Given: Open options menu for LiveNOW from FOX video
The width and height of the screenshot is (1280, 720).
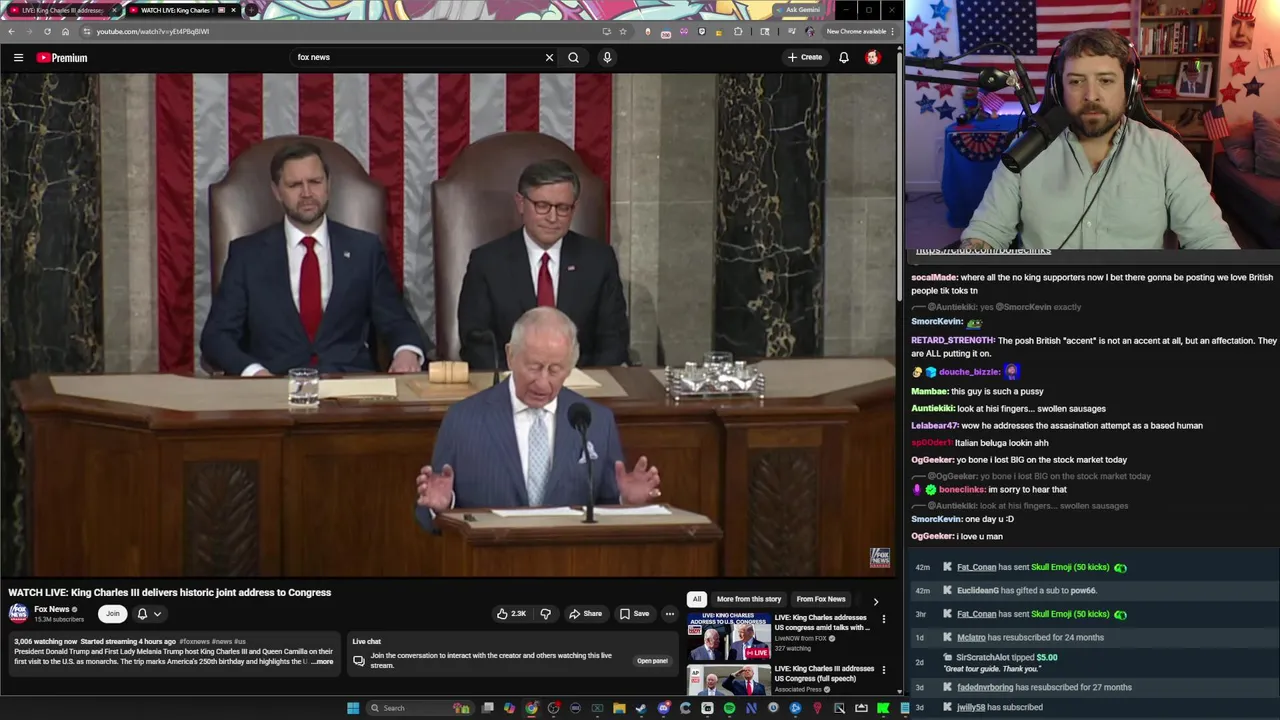Looking at the screenshot, I should (884, 620).
